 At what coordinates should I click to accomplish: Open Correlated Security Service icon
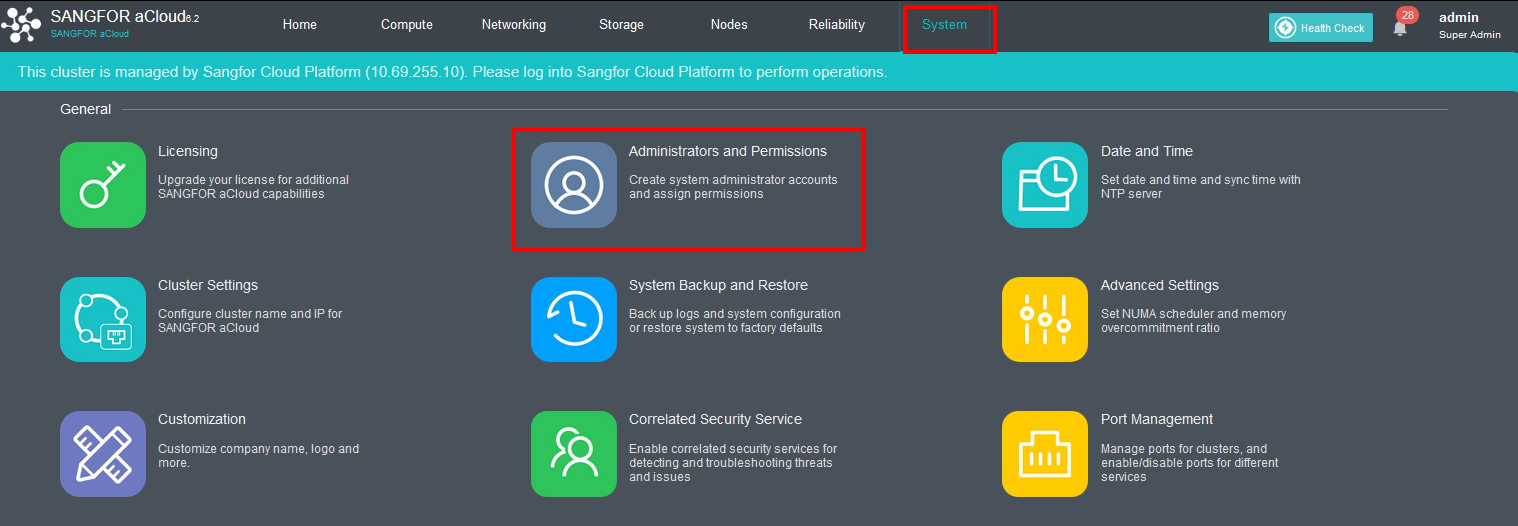(x=574, y=454)
